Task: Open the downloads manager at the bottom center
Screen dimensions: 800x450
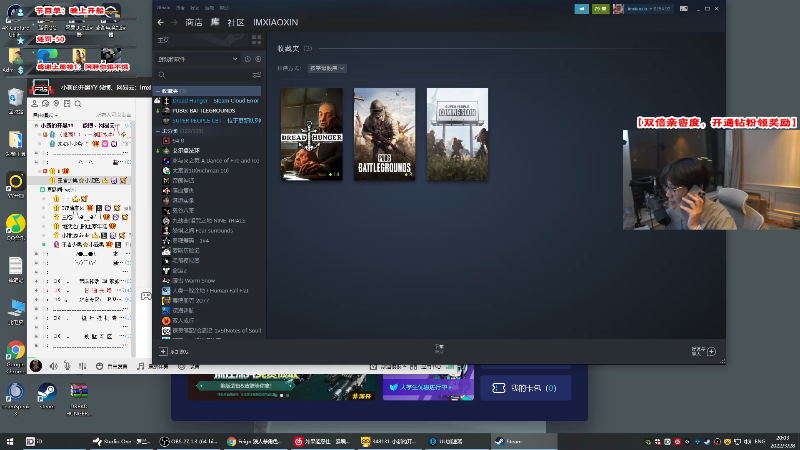Action: click(439, 349)
